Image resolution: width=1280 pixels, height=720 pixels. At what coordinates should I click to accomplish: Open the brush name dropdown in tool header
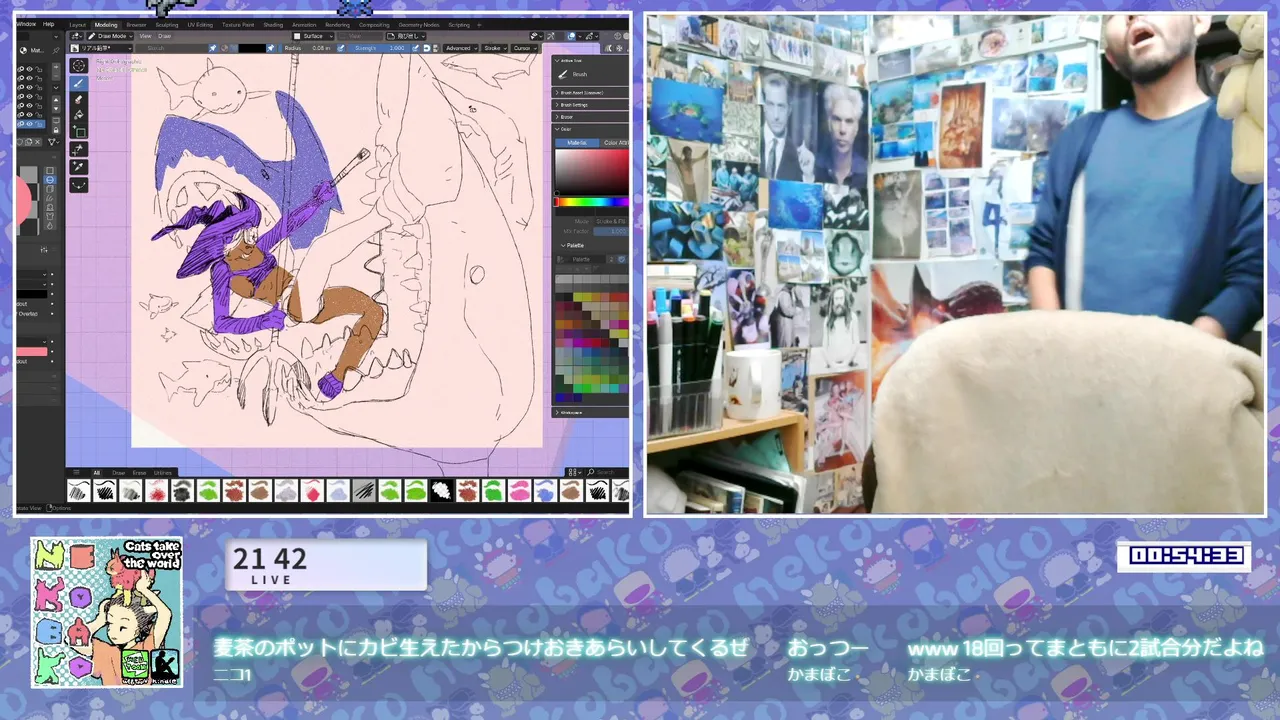101,48
